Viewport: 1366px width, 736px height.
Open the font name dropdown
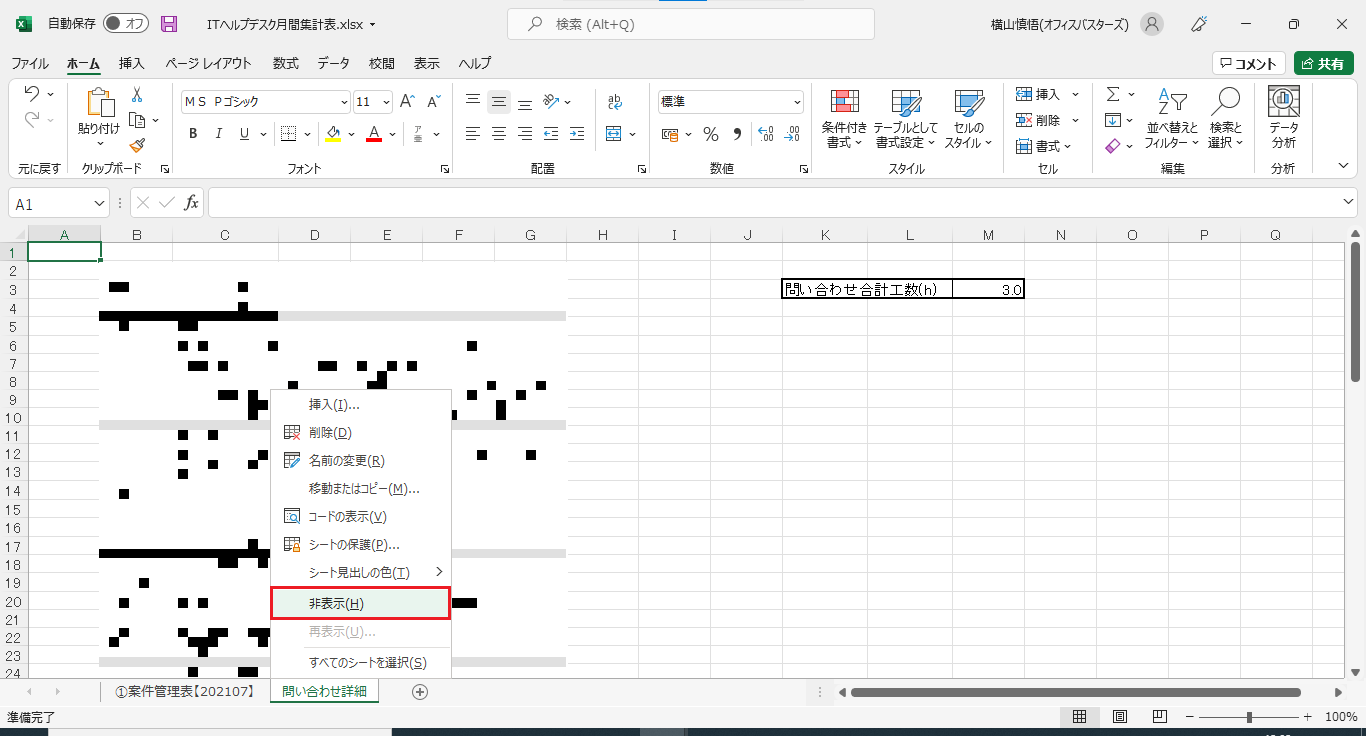pos(345,102)
